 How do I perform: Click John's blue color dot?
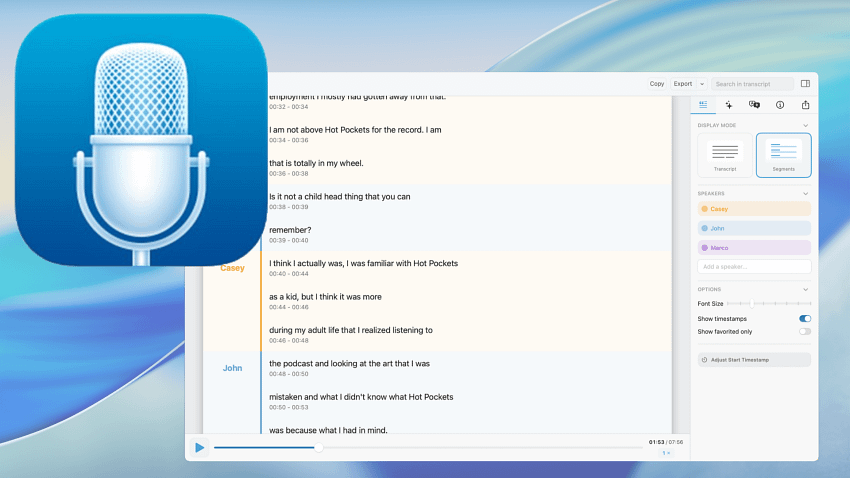click(705, 228)
